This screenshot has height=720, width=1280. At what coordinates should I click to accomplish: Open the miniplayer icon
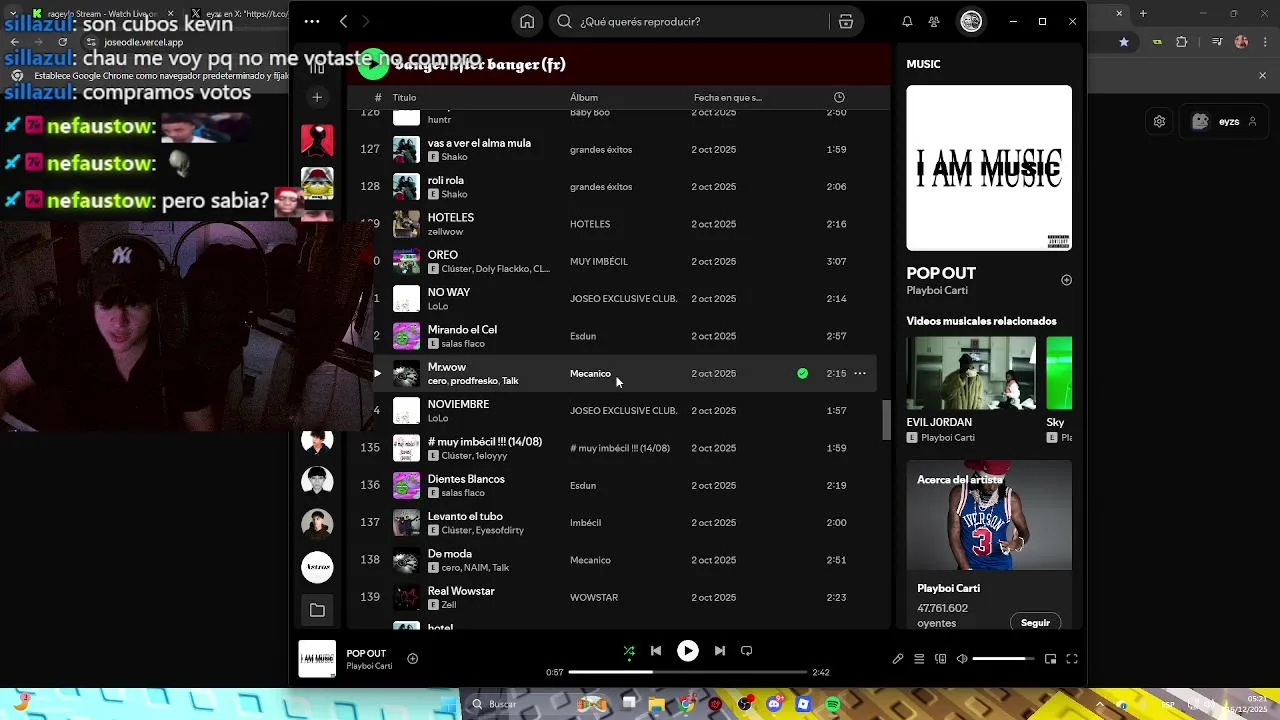coord(1050,659)
